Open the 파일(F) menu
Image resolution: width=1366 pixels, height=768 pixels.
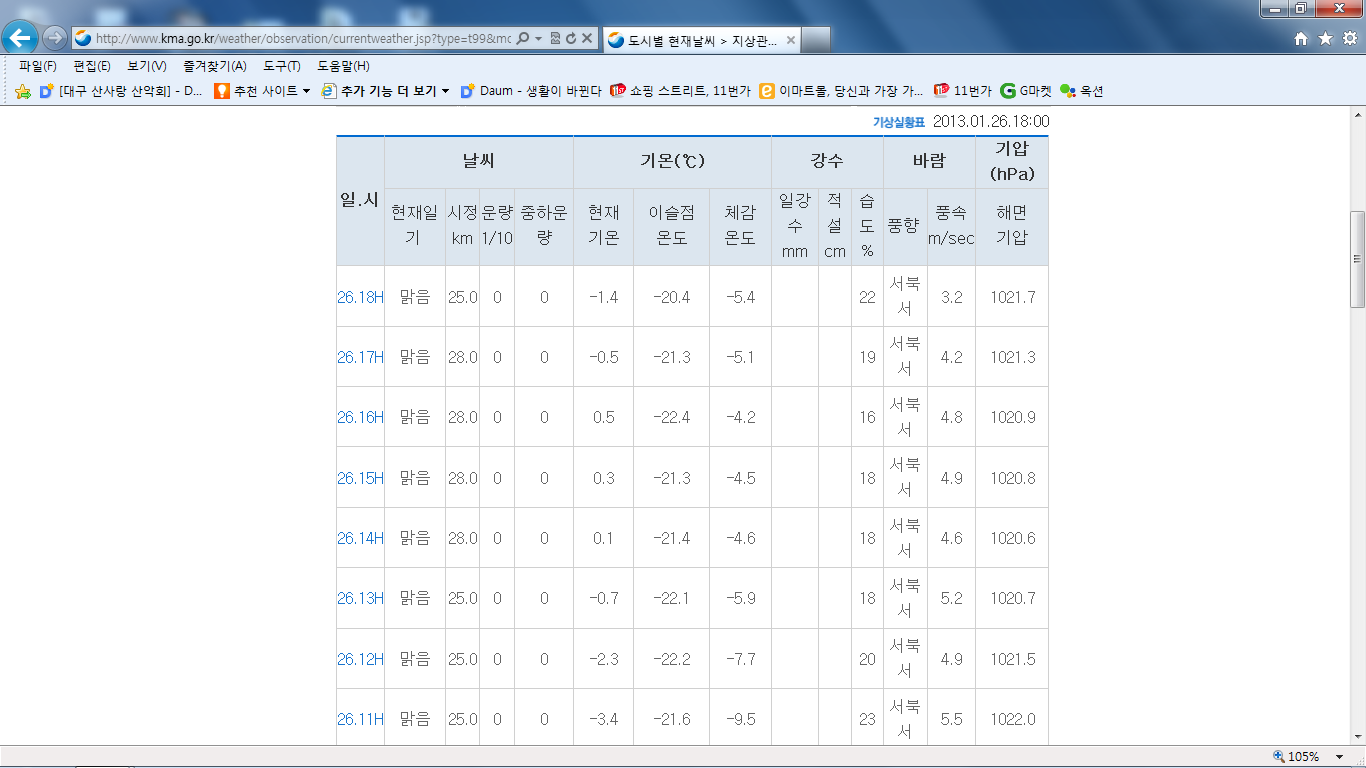pos(38,66)
